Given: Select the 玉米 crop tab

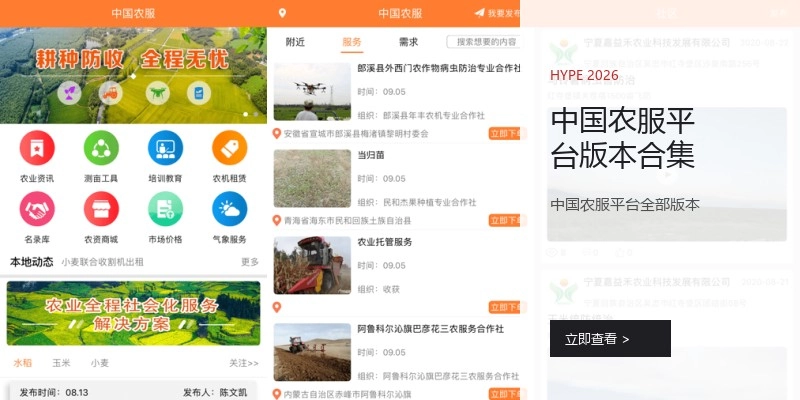Looking at the screenshot, I should [61, 363].
